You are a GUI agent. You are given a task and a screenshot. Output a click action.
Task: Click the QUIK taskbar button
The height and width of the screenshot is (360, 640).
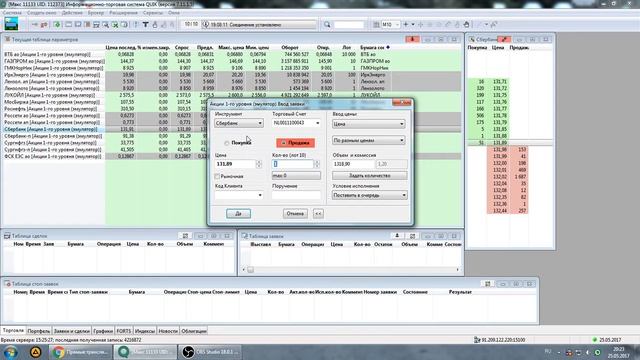[145, 352]
